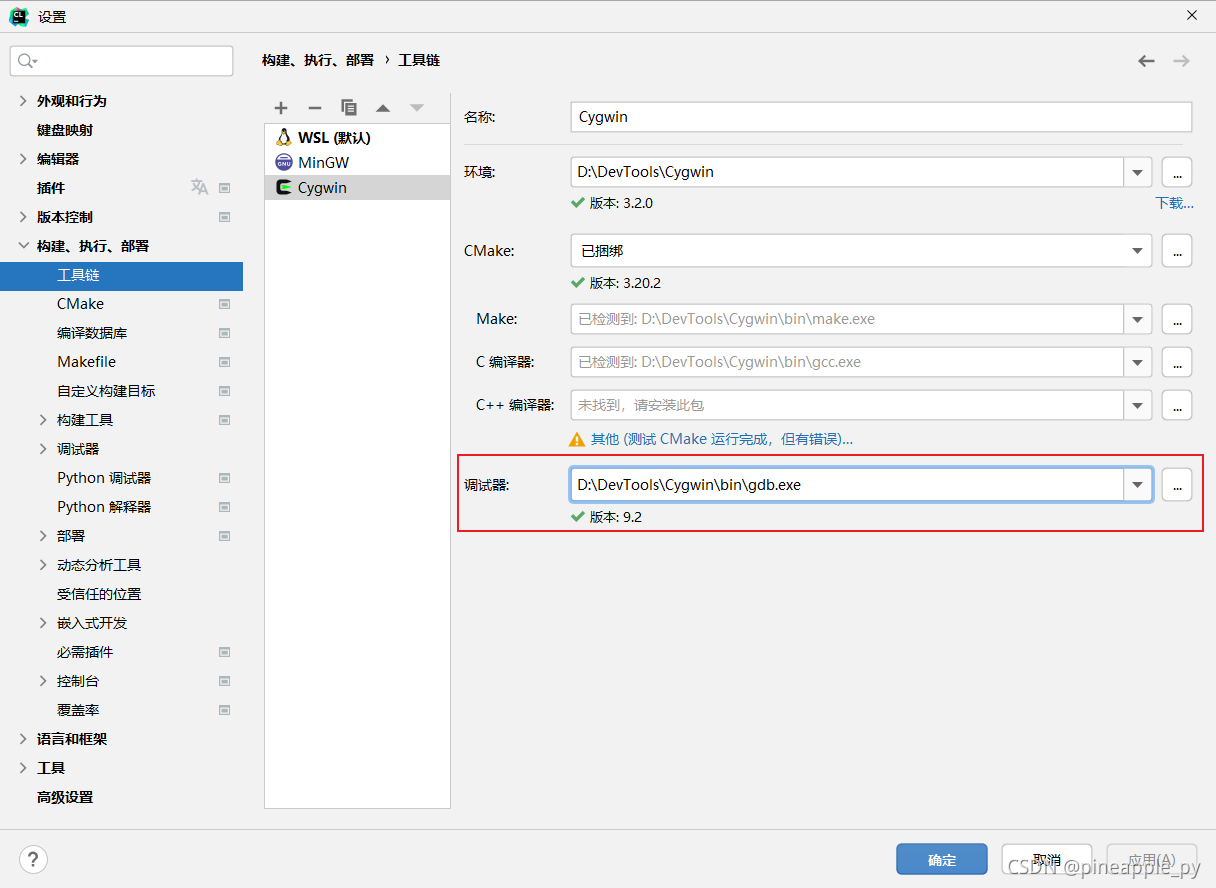Add a new toolchain with plus icon
1216x888 pixels.
(281, 108)
